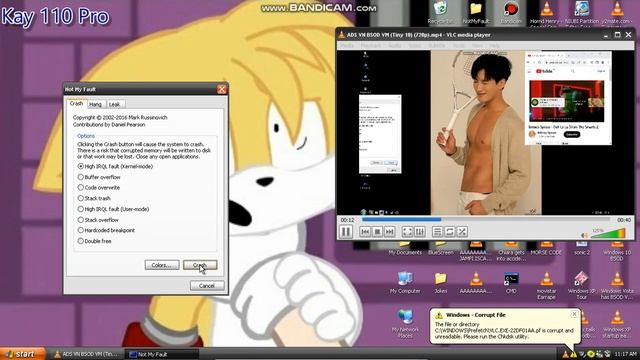Open the y2mate.com video file icon

click(617, 13)
